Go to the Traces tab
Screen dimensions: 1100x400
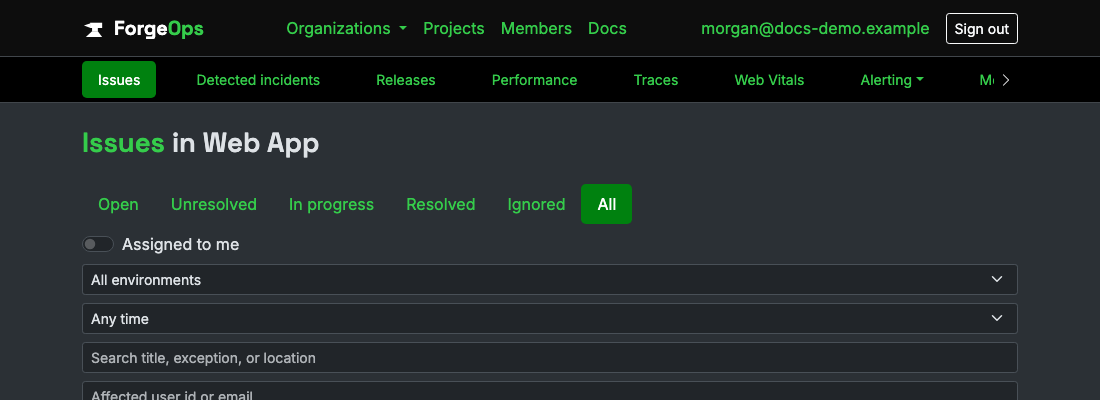click(656, 80)
